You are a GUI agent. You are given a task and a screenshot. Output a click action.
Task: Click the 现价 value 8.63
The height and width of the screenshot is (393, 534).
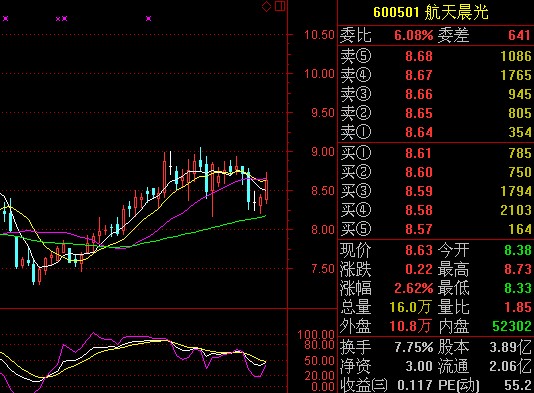[419, 250]
